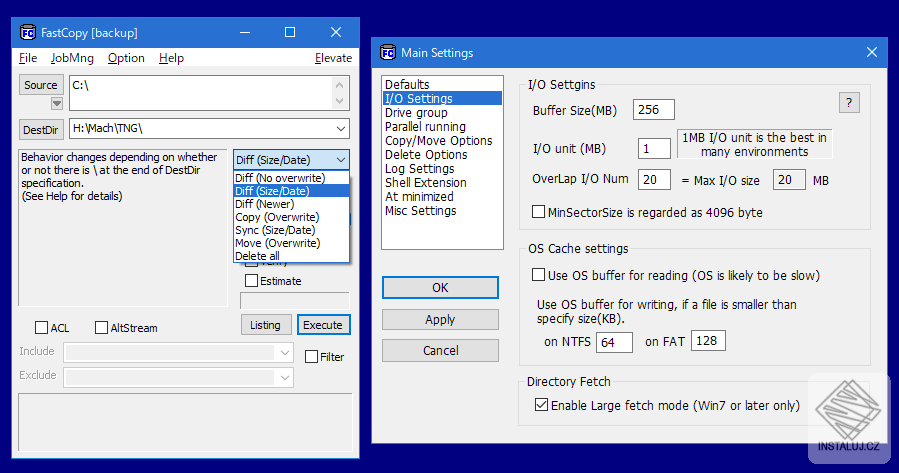899x473 pixels.
Task: Open the Option menu
Action: pos(126,58)
